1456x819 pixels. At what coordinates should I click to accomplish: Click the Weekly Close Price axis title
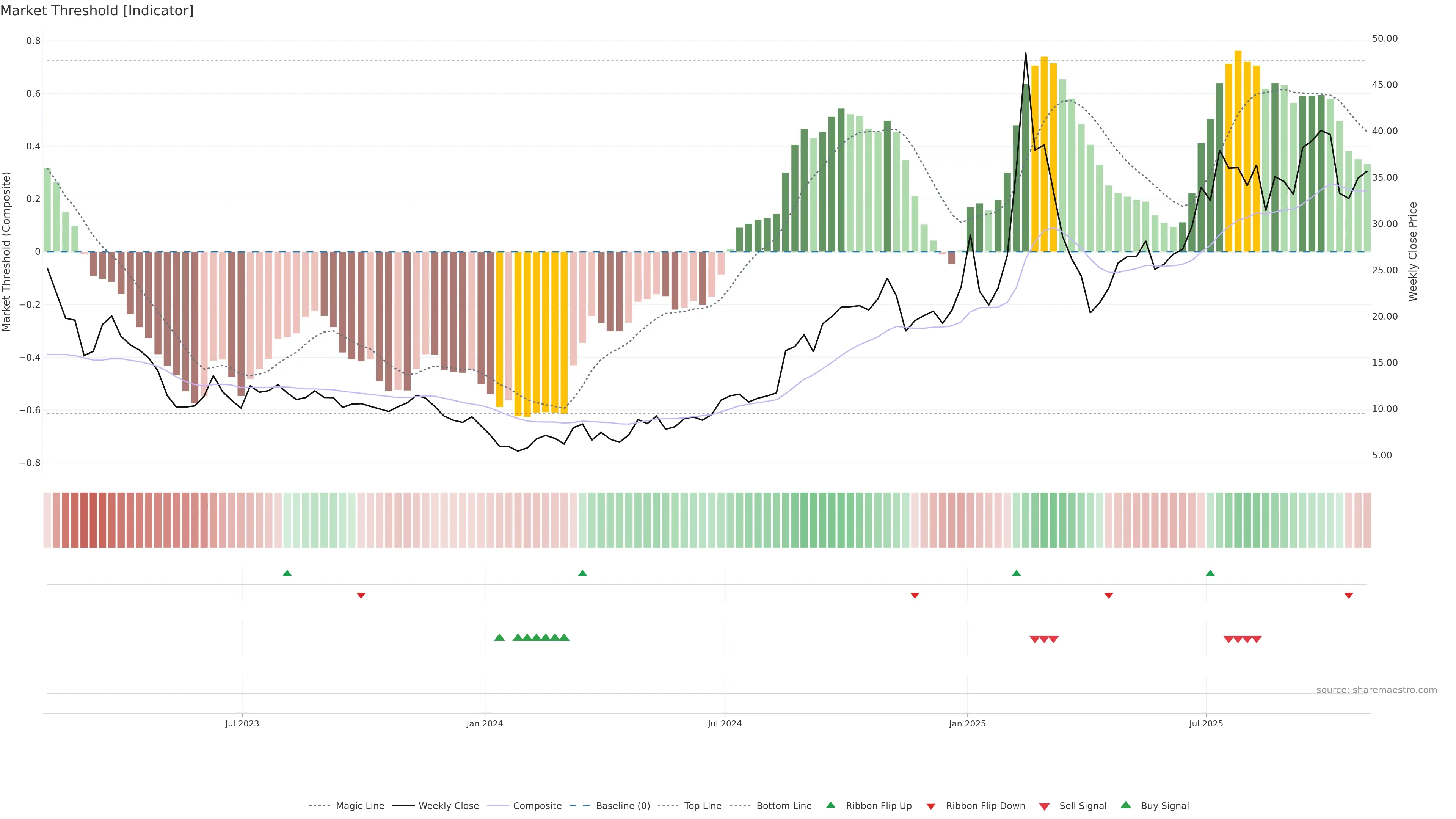tap(1413, 251)
